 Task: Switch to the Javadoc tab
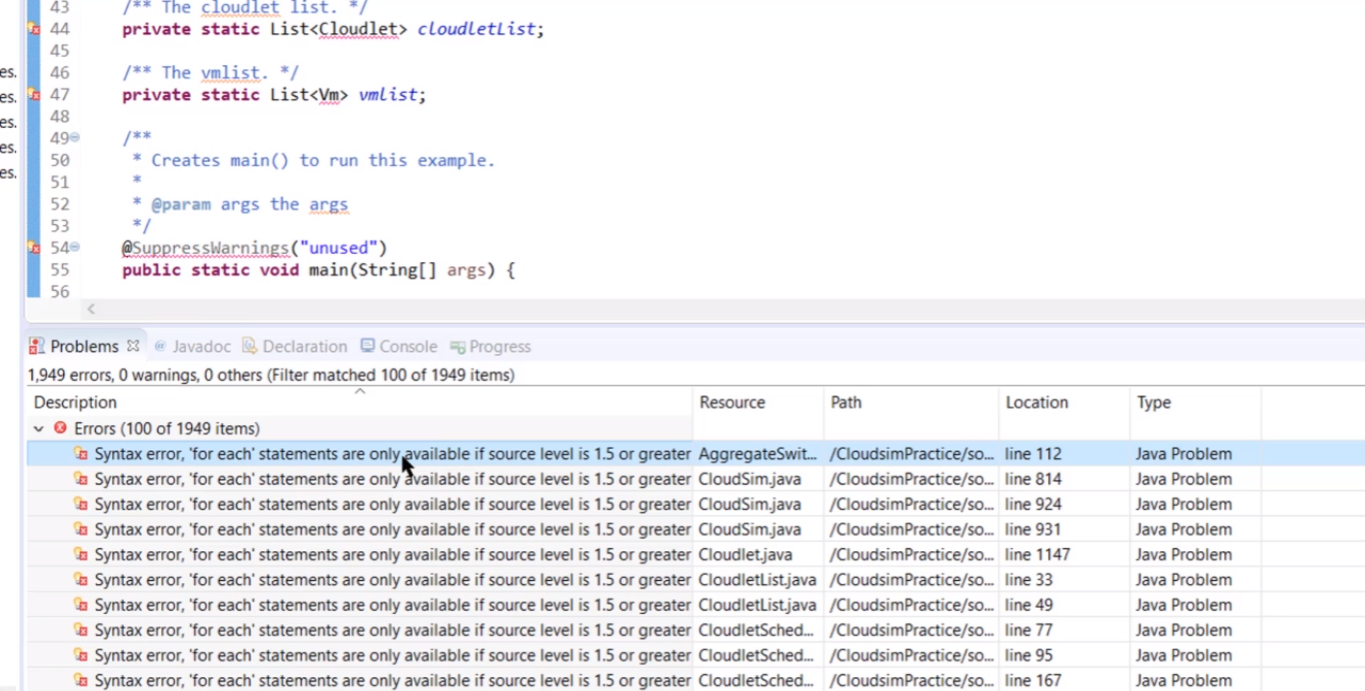[192, 346]
